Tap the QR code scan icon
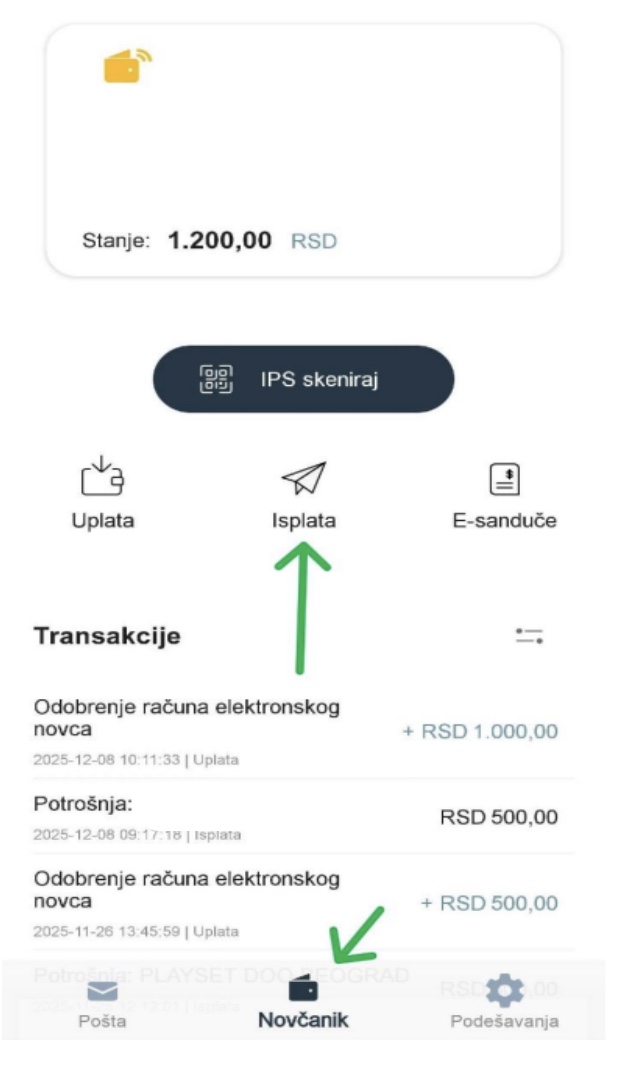 coord(217,380)
